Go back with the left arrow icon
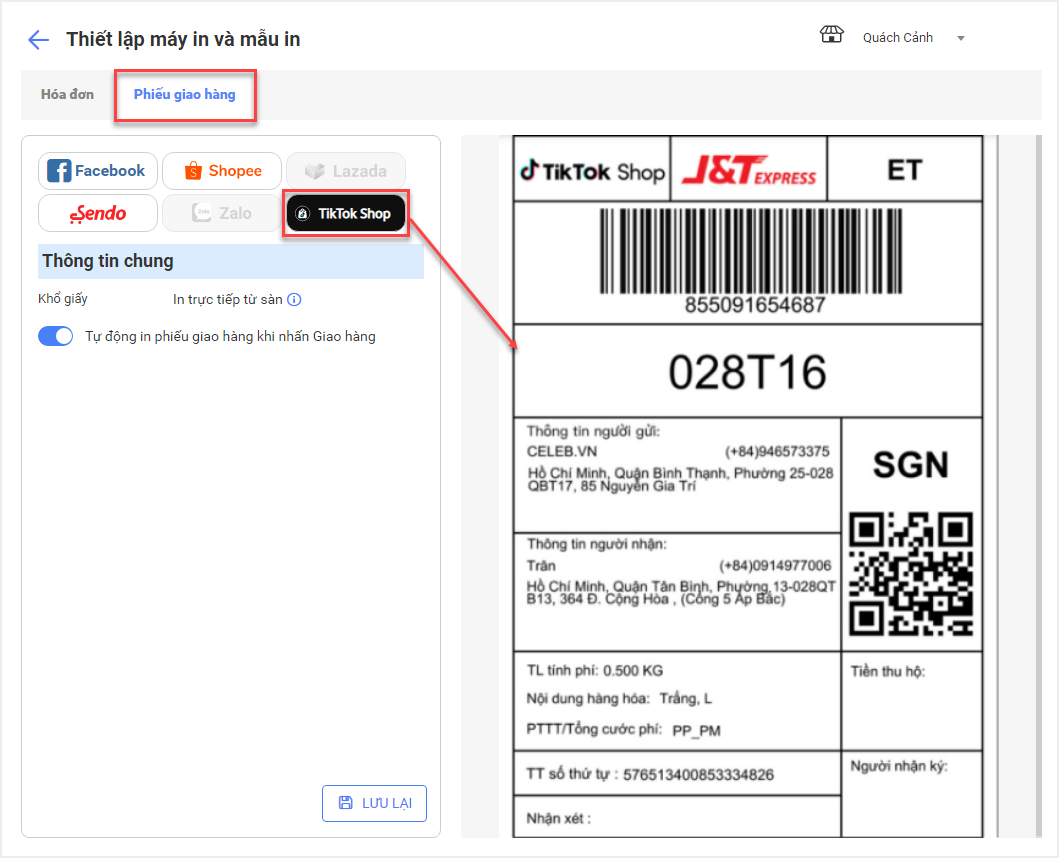 (x=38, y=40)
